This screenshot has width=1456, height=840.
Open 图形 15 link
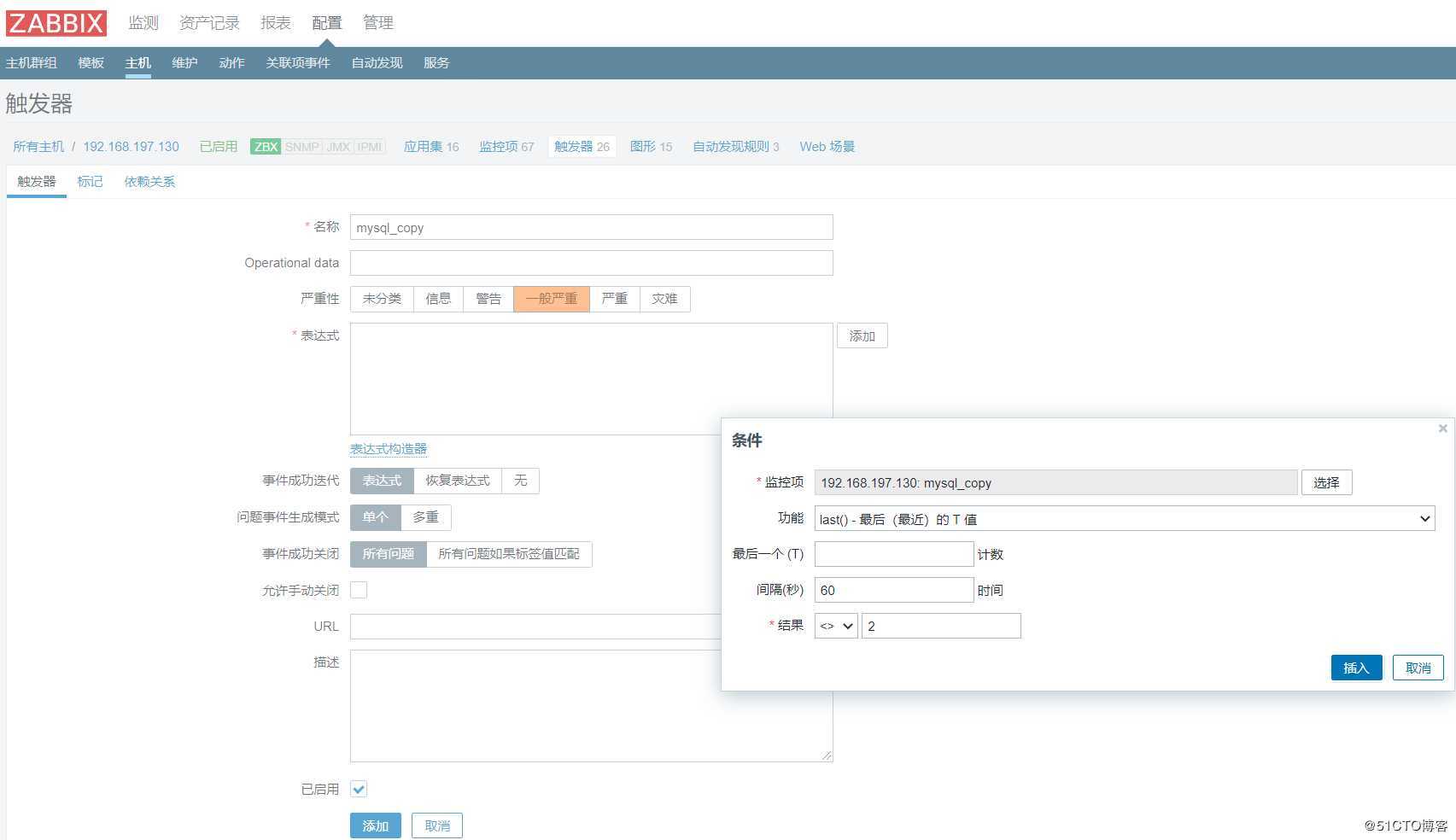click(651, 147)
